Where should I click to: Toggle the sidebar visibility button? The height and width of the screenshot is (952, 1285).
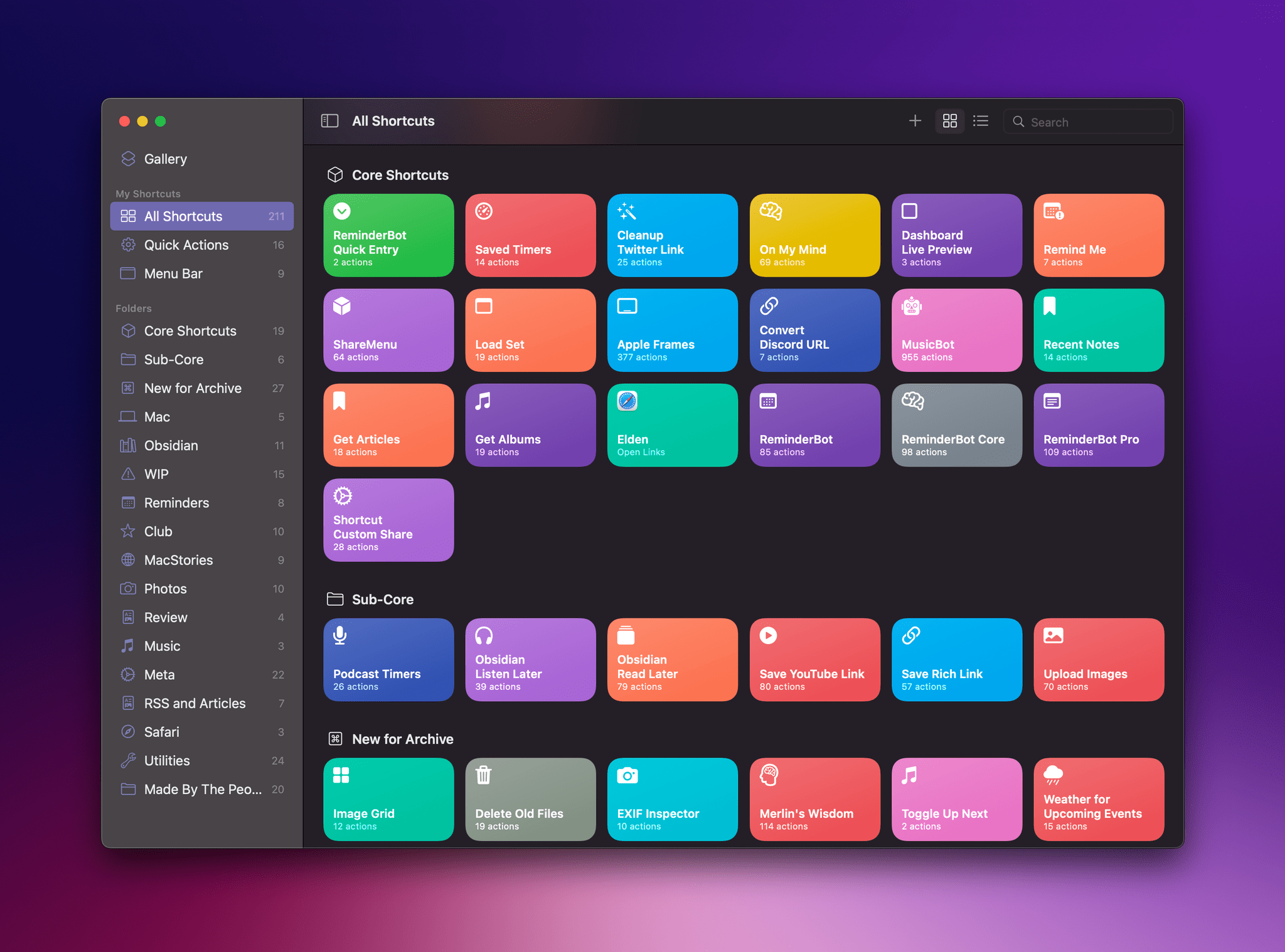329,121
